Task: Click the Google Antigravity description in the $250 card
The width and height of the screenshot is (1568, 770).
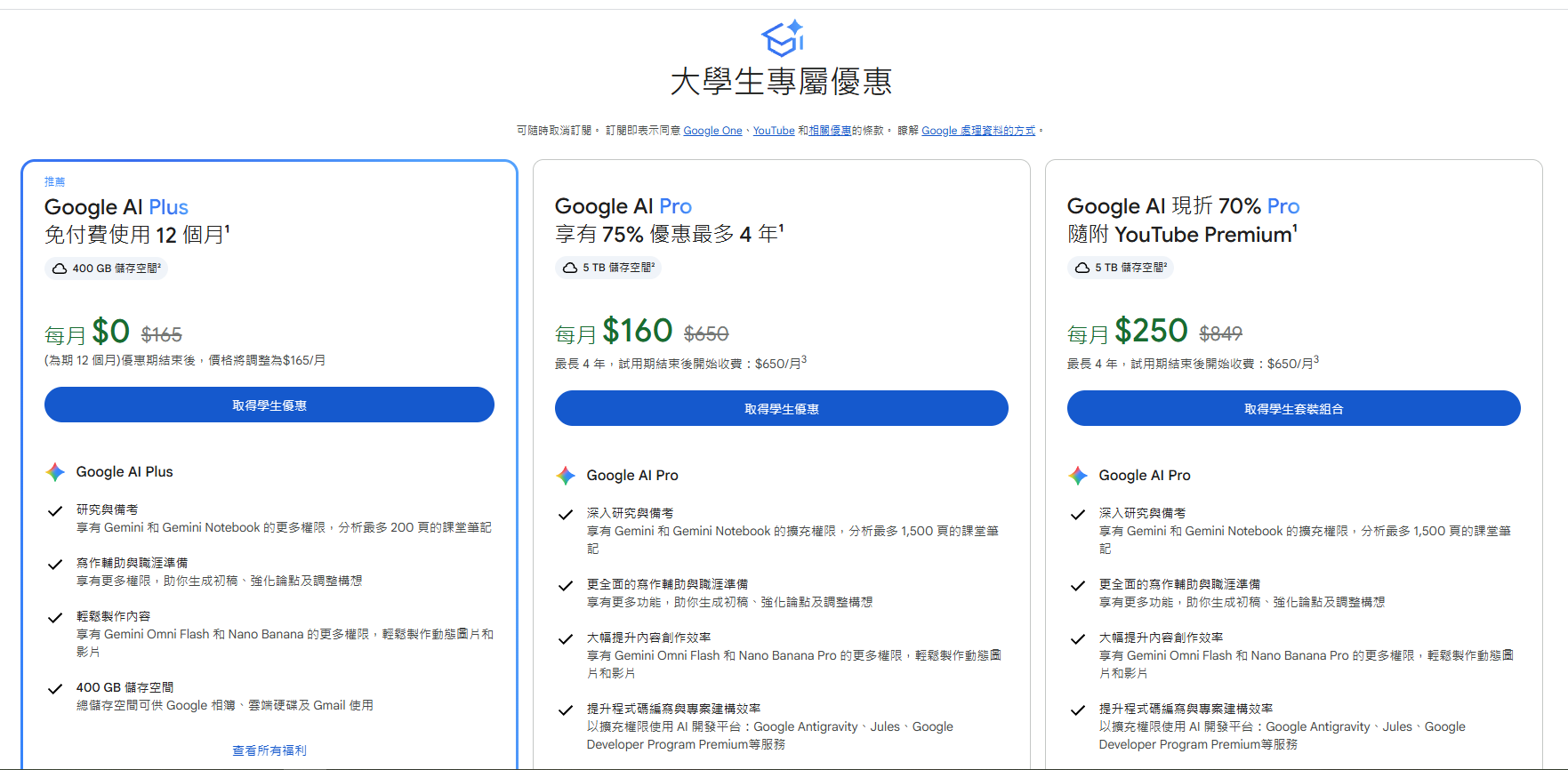Action: [x=1283, y=735]
